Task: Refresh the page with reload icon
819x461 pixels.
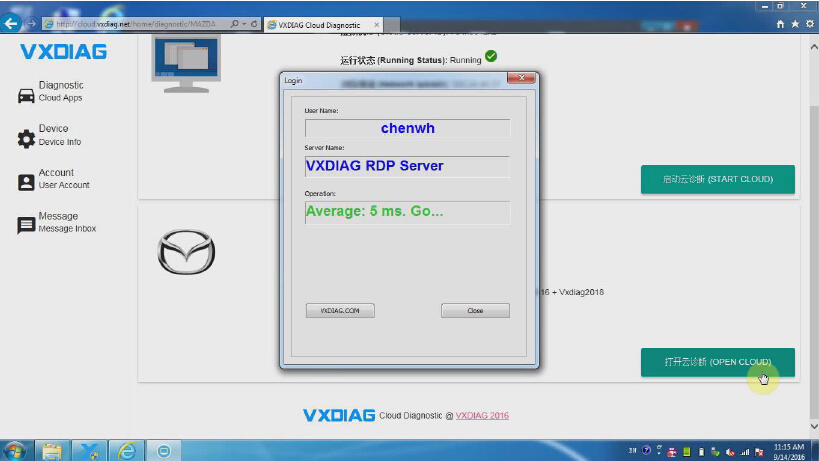Action: [x=254, y=24]
